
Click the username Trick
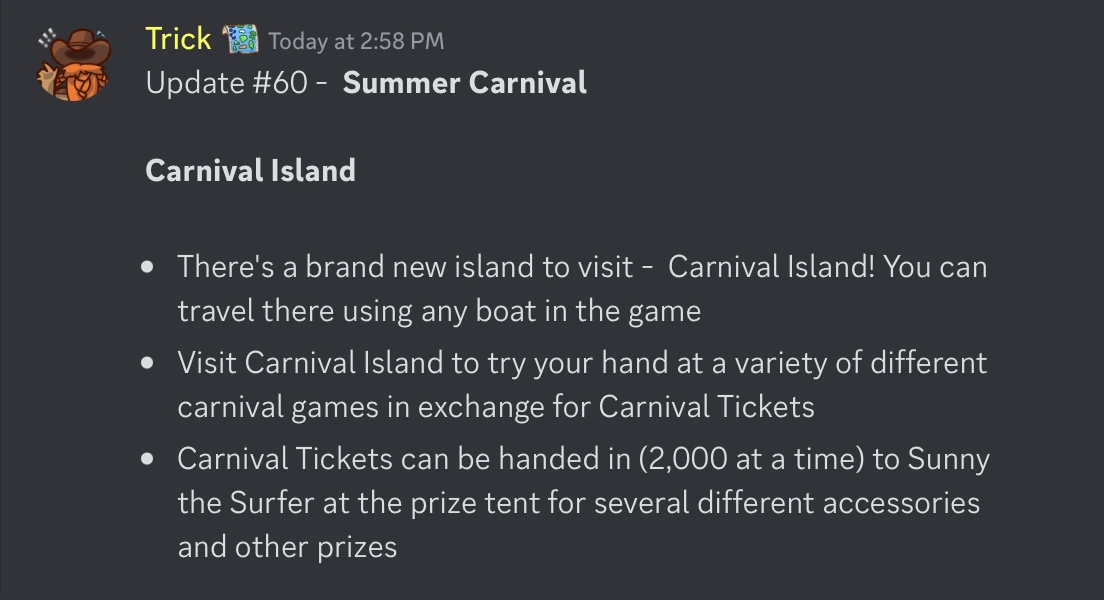pos(178,38)
